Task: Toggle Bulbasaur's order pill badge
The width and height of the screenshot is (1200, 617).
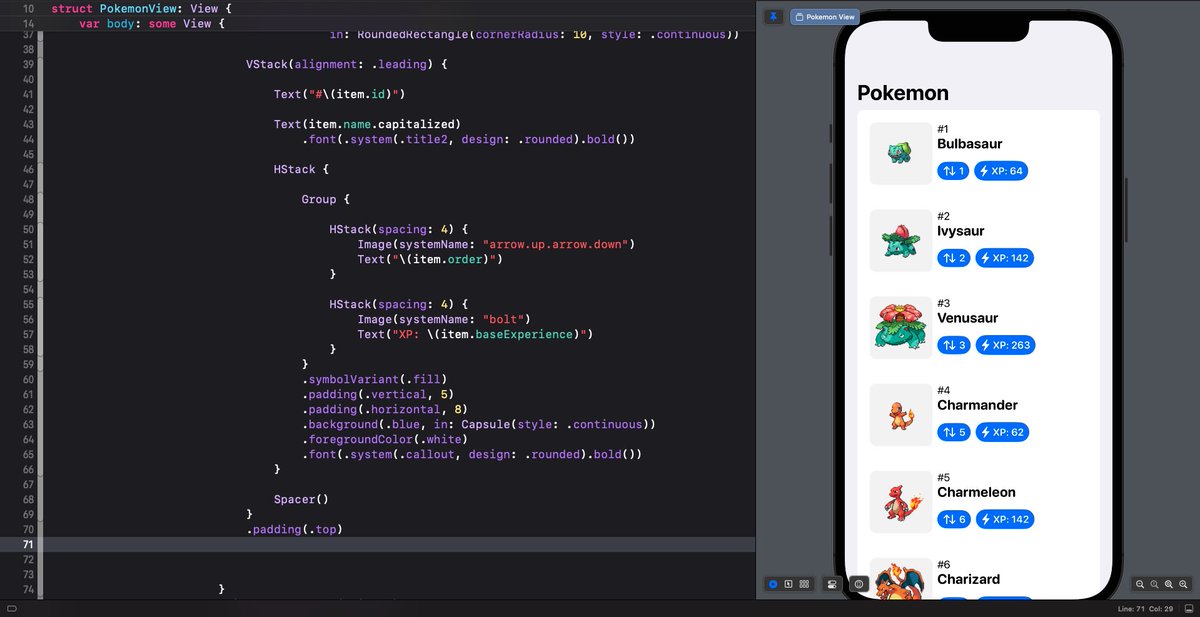Action: pos(953,170)
